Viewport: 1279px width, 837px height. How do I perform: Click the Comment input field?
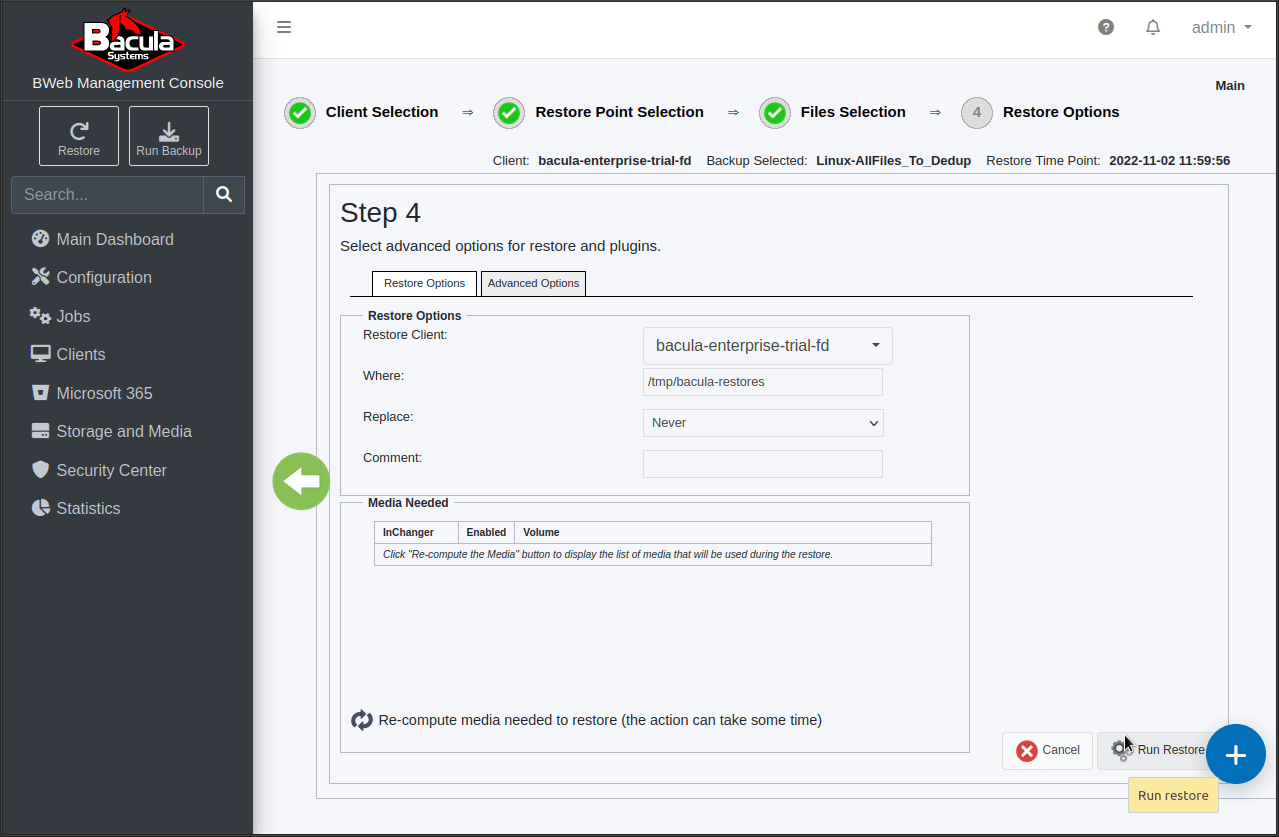coord(763,464)
